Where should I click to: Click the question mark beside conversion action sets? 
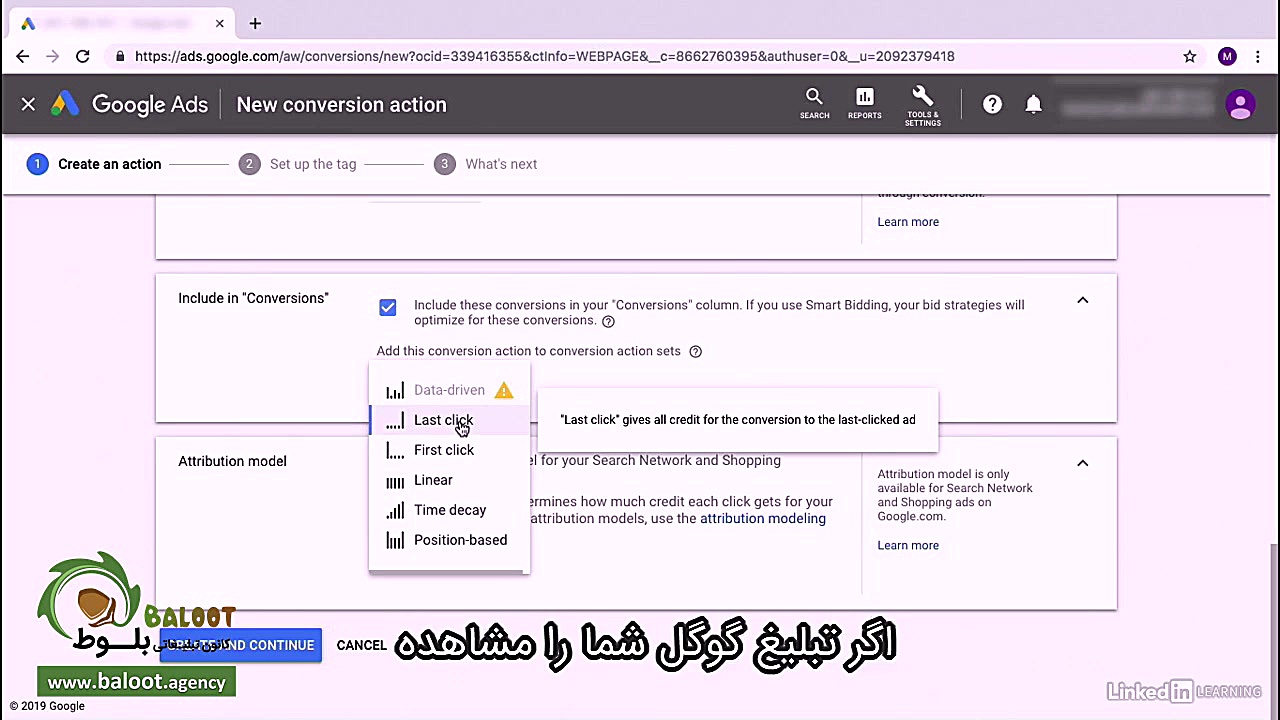click(x=695, y=351)
